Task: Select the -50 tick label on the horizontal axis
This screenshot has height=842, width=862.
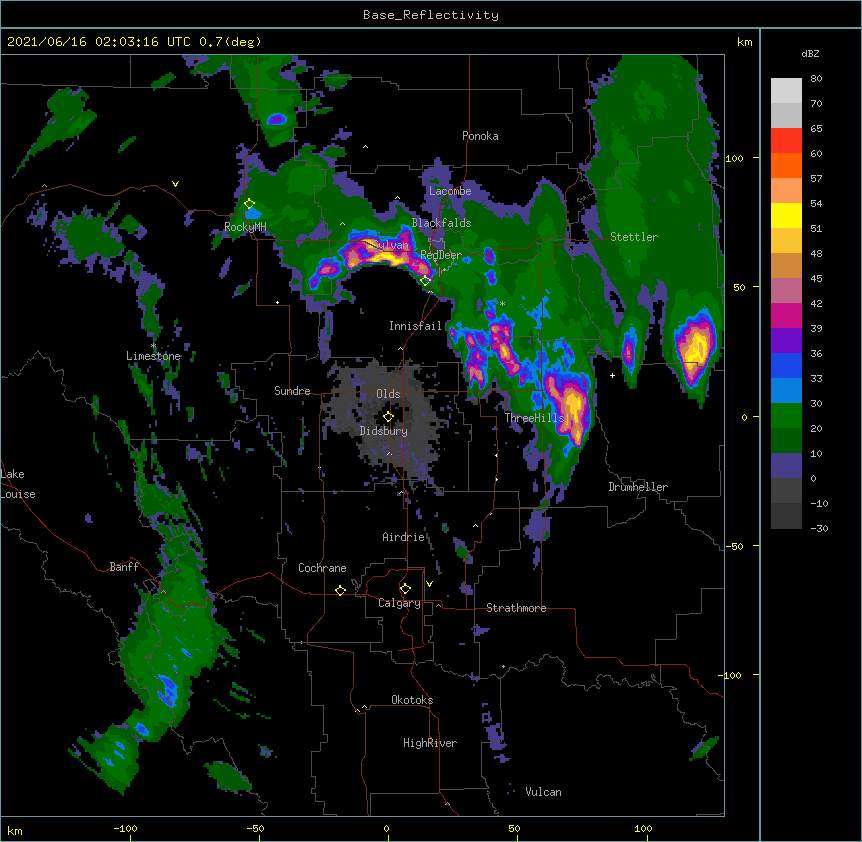Action: coord(255,828)
